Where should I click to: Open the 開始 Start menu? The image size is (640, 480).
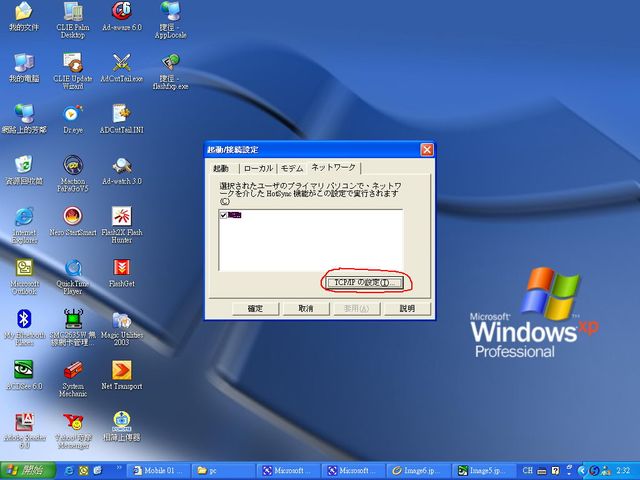click(x=27, y=471)
